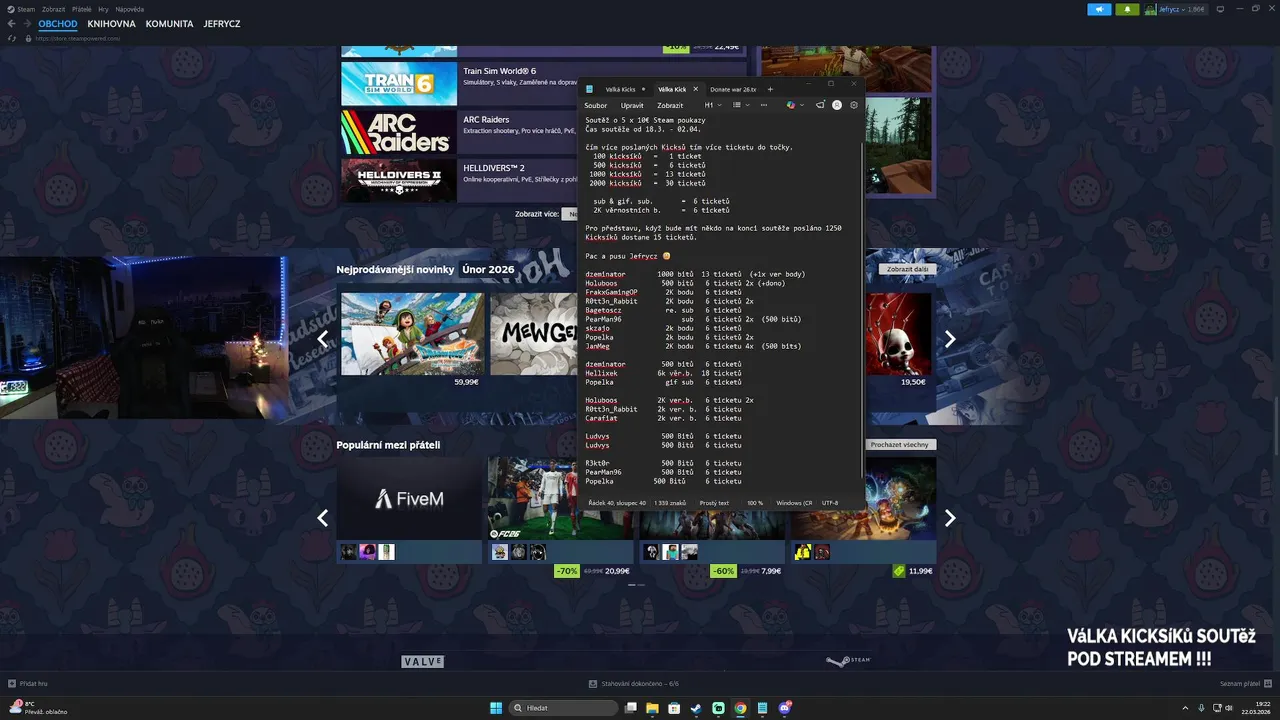
Task: Open Notepad settings gear
Action: click(x=854, y=105)
